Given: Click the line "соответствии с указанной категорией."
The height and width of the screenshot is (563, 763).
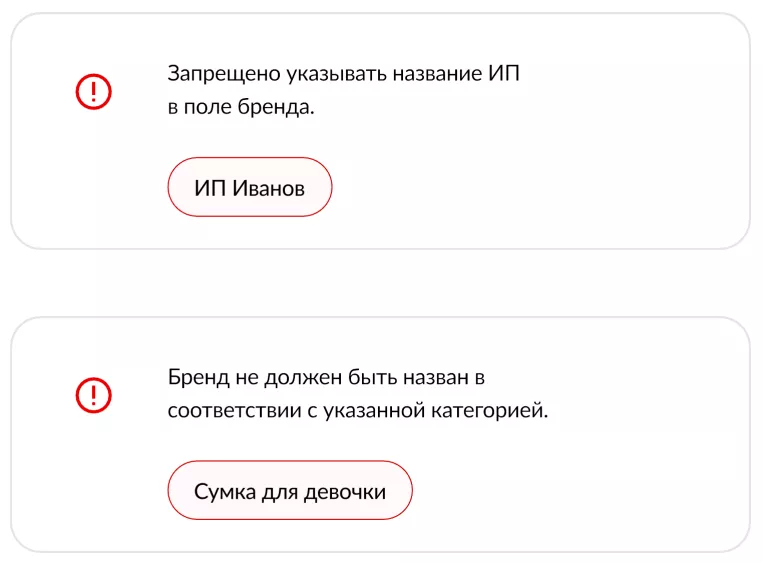Looking at the screenshot, I should point(358,411).
